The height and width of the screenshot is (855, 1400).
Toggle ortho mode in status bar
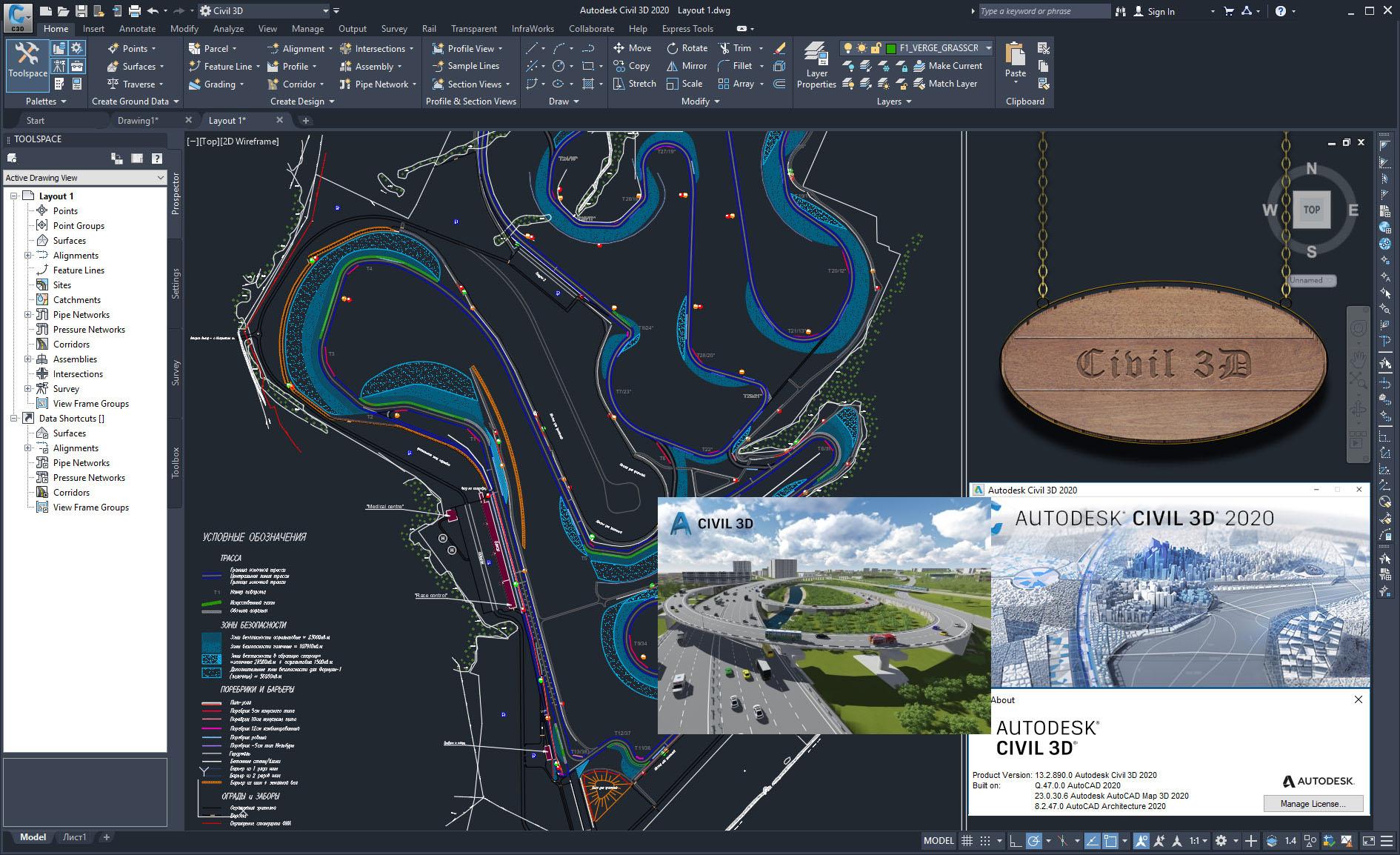point(1015,841)
